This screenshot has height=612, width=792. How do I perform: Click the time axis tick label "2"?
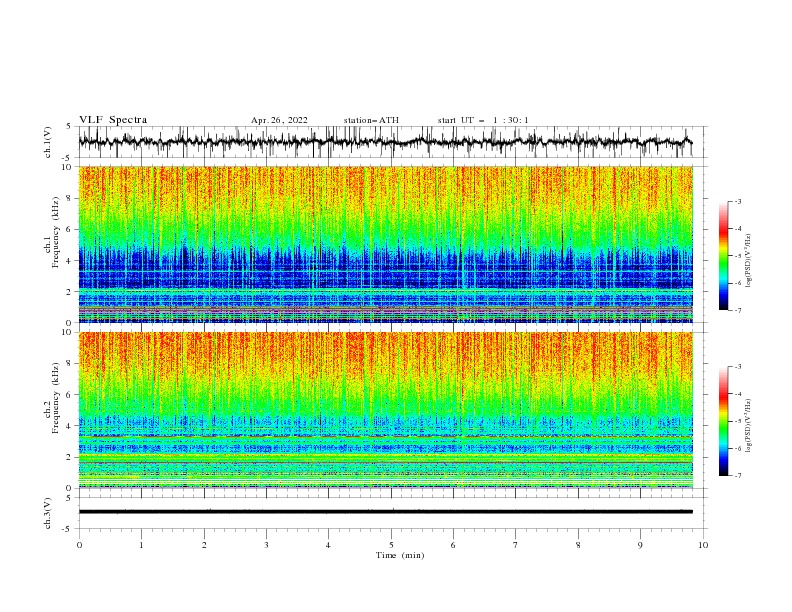(204, 545)
